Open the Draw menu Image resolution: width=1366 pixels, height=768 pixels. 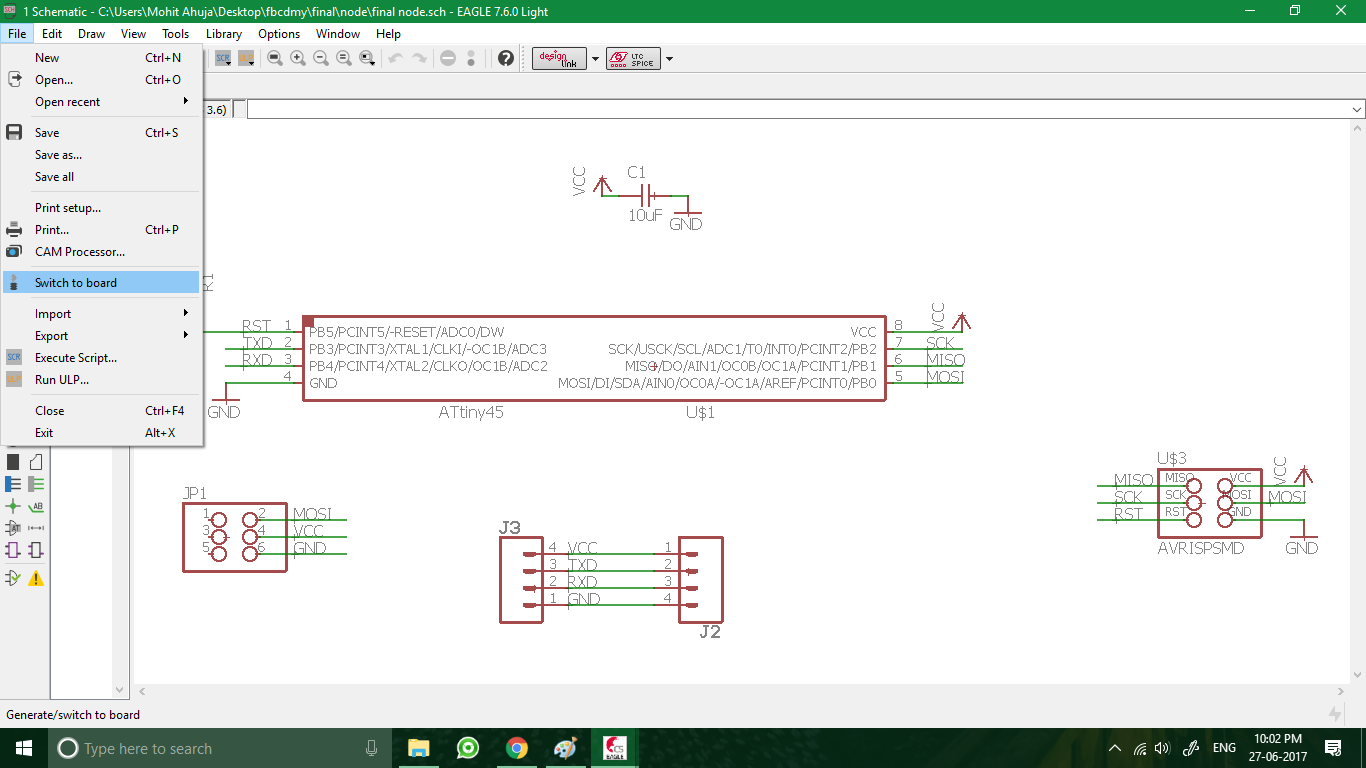[x=91, y=34]
